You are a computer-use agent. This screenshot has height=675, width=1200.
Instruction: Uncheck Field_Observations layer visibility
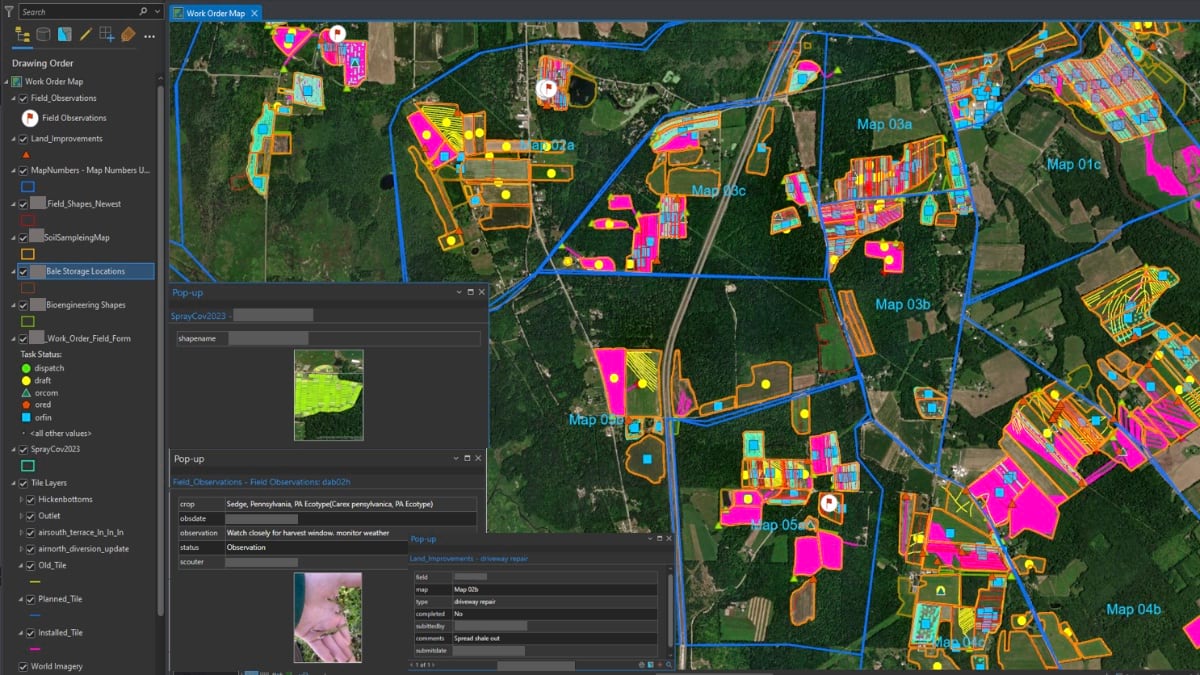coord(24,98)
